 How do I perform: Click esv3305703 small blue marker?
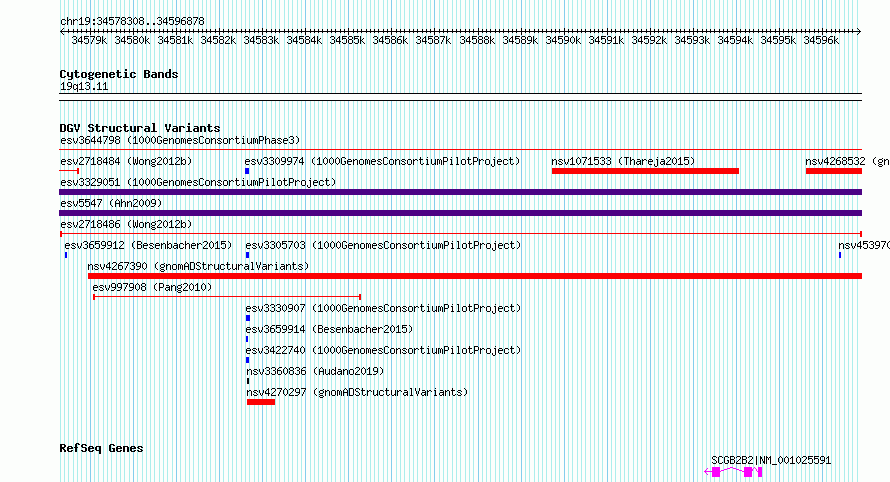click(x=247, y=255)
